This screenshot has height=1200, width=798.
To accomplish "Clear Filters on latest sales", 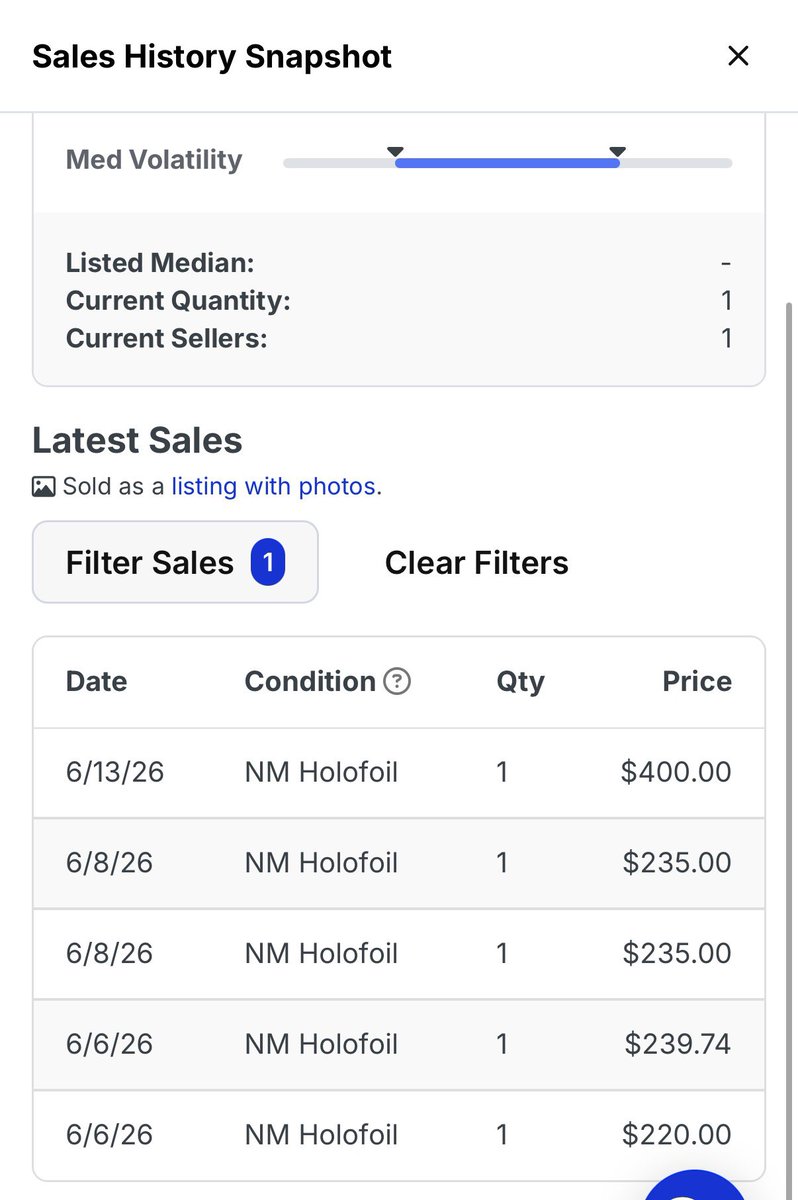I will (x=476, y=562).
